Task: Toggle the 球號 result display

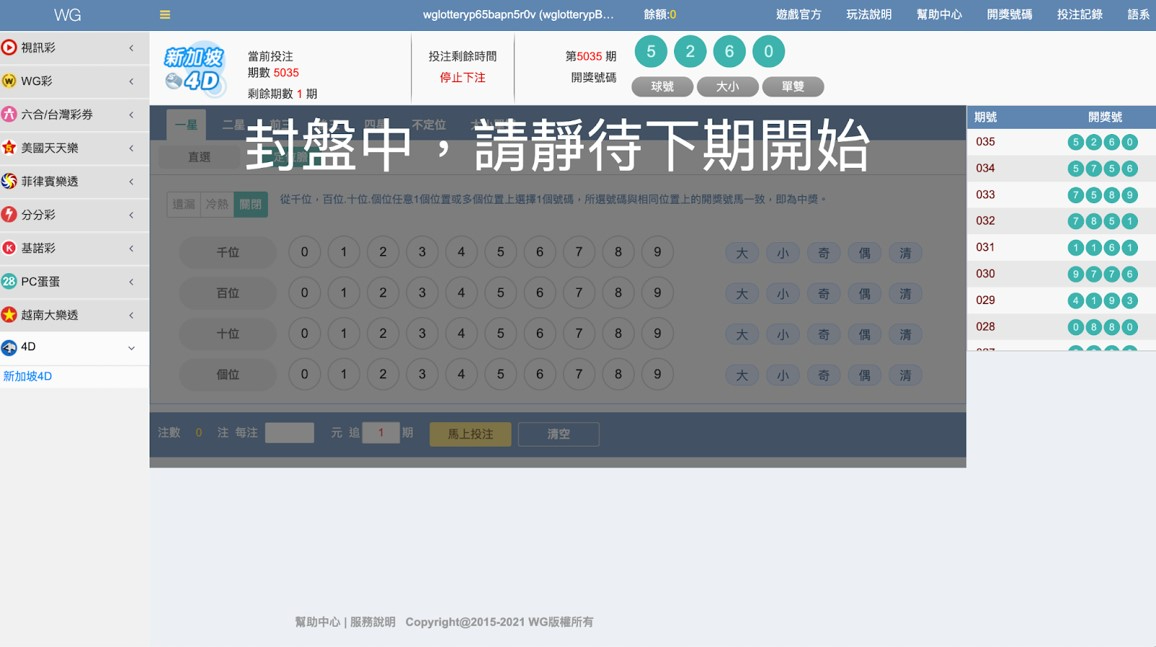Action: click(x=662, y=87)
